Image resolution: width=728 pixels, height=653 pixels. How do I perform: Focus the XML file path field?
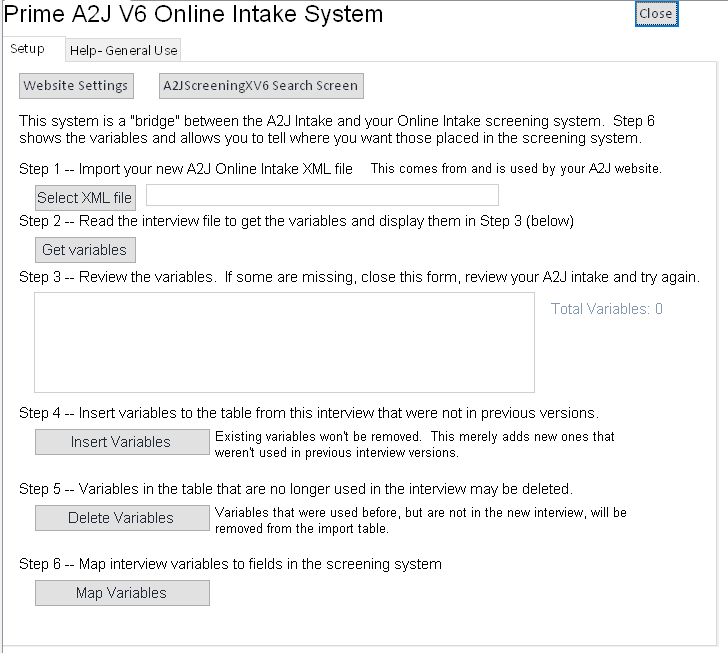tap(322, 195)
